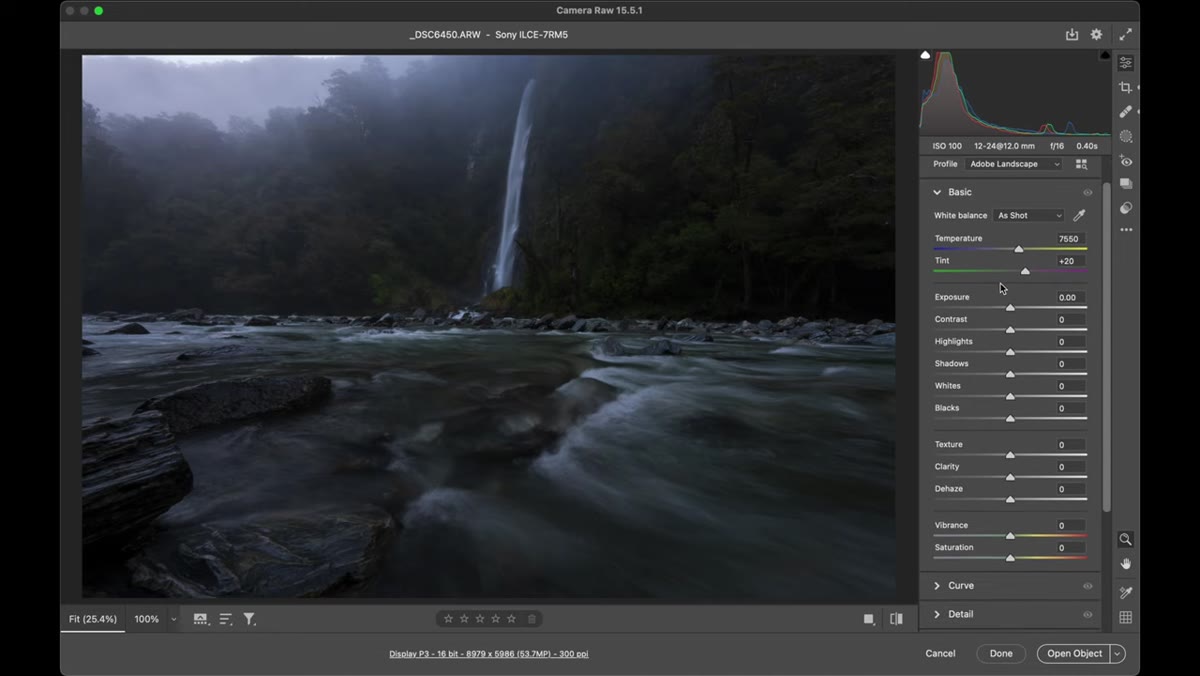Click the Open Object button

click(1074, 654)
